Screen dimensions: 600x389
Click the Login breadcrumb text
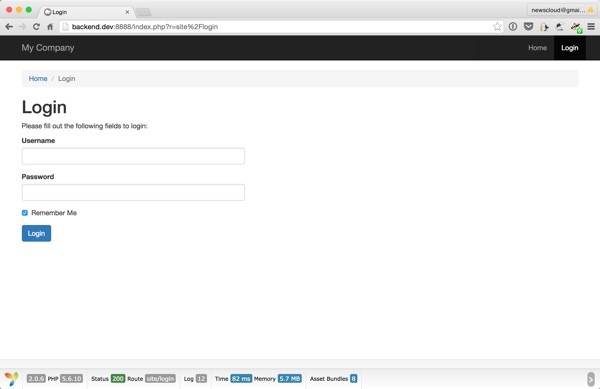pos(67,78)
